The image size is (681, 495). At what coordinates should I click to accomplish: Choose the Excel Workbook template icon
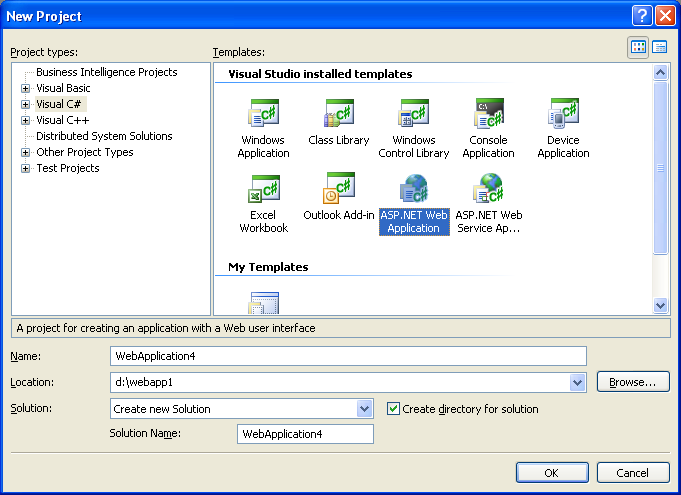[263, 189]
